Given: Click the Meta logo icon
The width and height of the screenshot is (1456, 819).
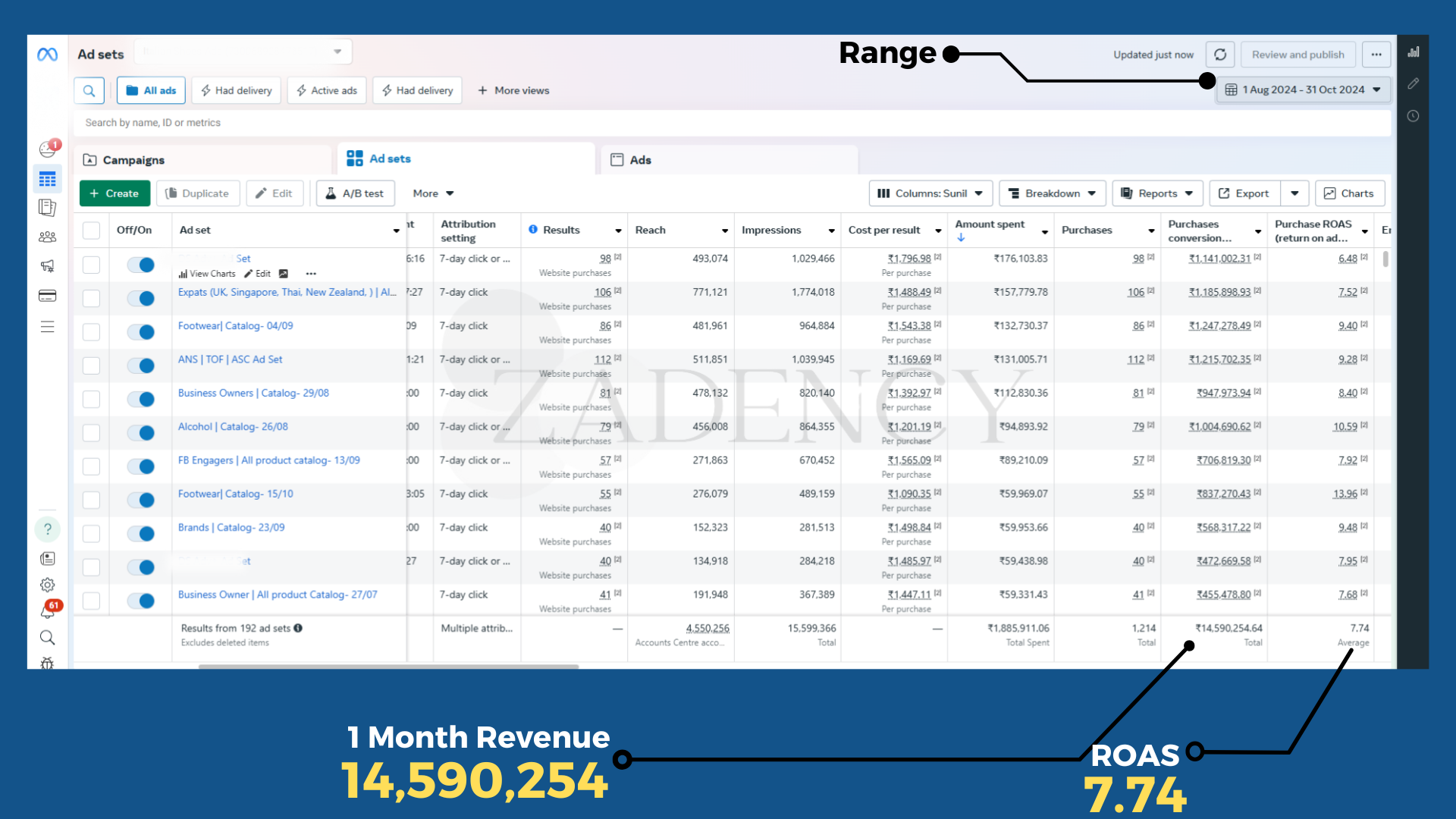Looking at the screenshot, I should tap(47, 55).
